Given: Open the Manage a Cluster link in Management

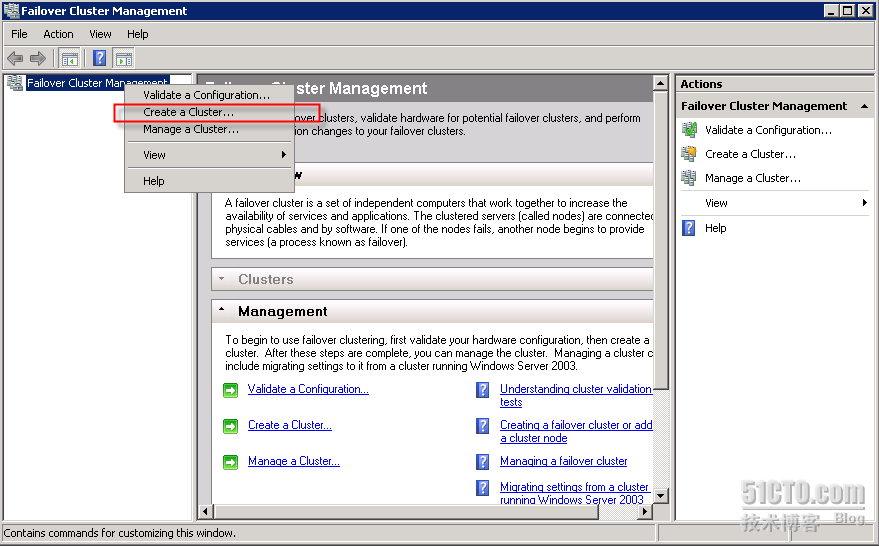Looking at the screenshot, I should [x=294, y=461].
